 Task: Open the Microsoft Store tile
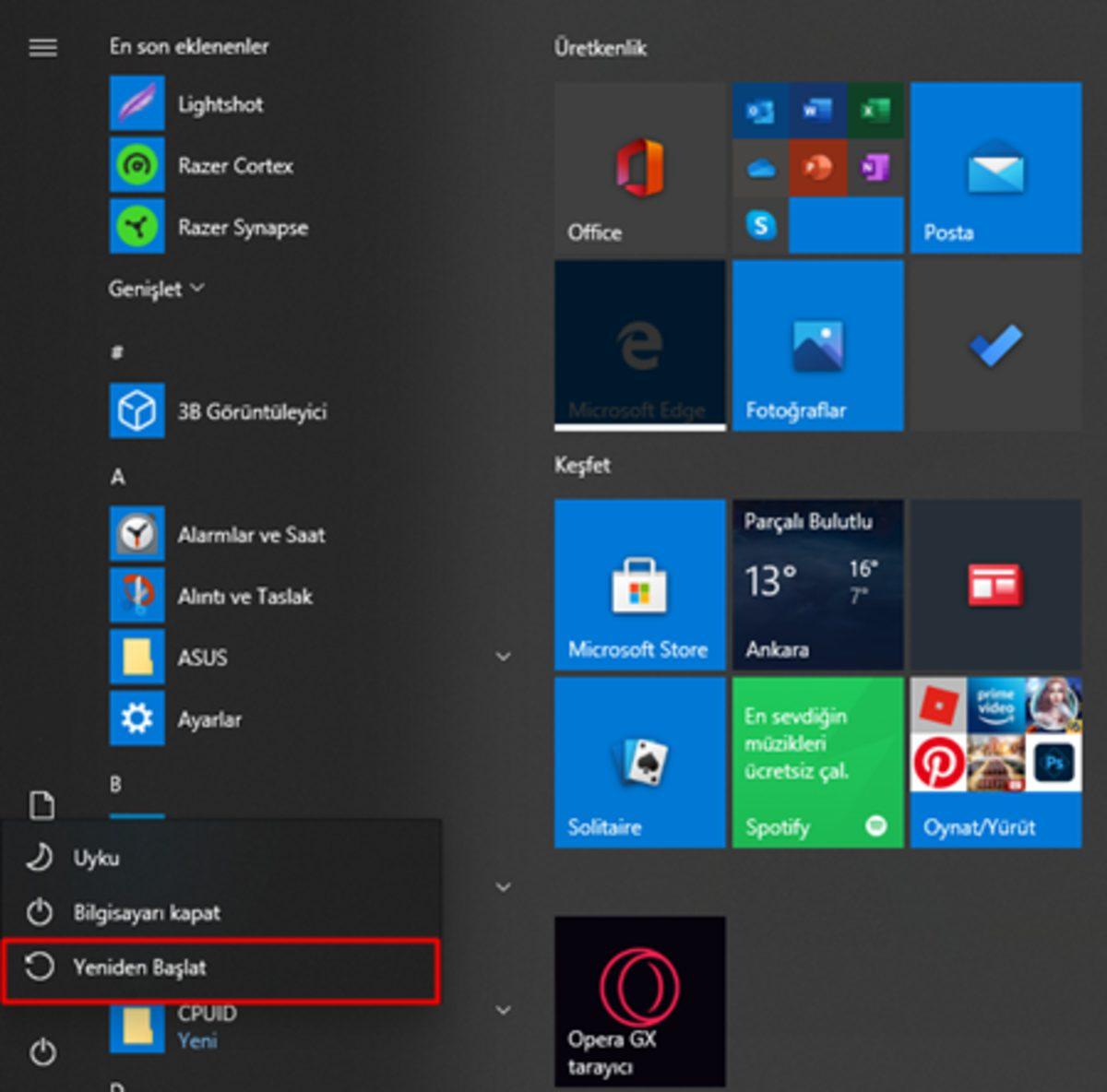[x=639, y=584]
